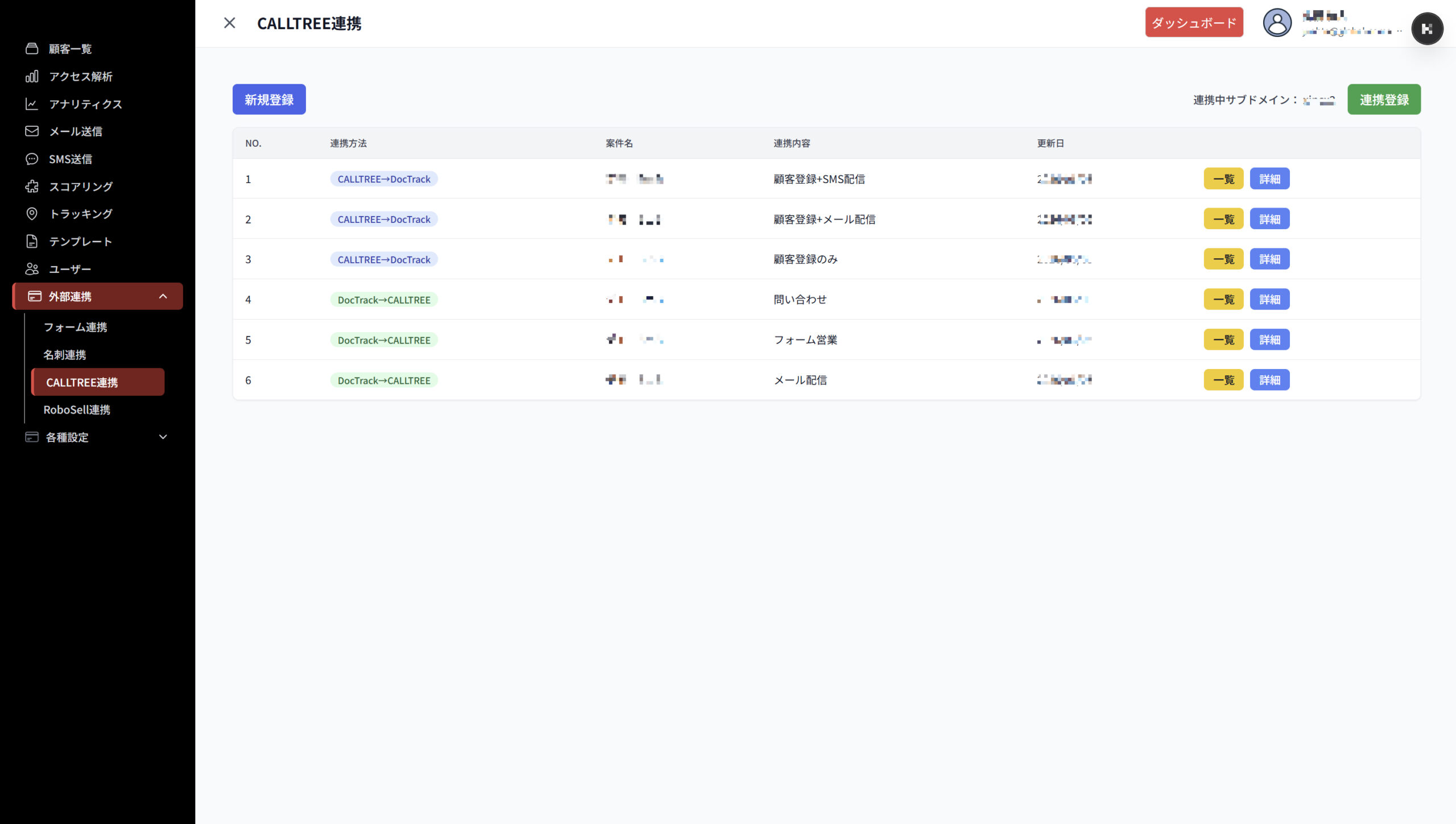Click the 更新日 column header

pyautogui.click(x=1050, y=143)
